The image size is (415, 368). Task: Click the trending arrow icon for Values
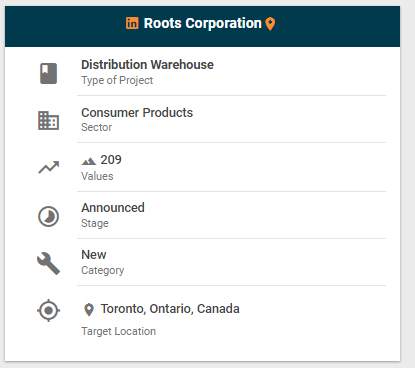(x=49, y=167)
